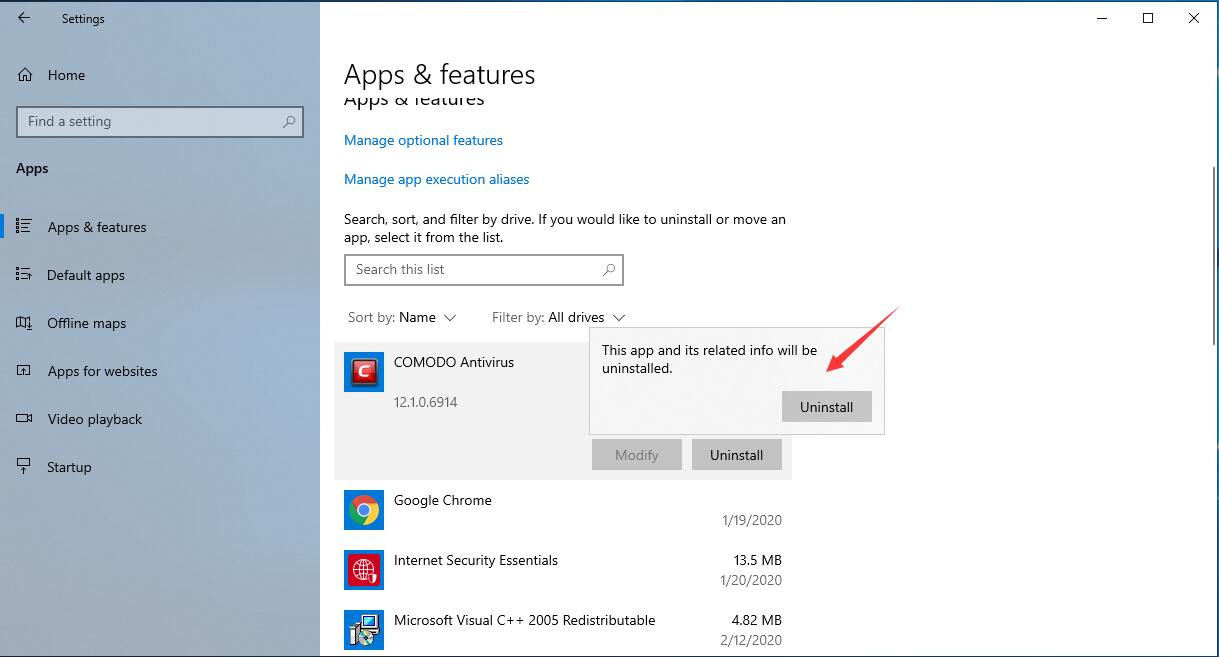Viewport: 1219px width, 657px height.
Task: Click the Offline maps map icon
Action: [x=25, y=323]
